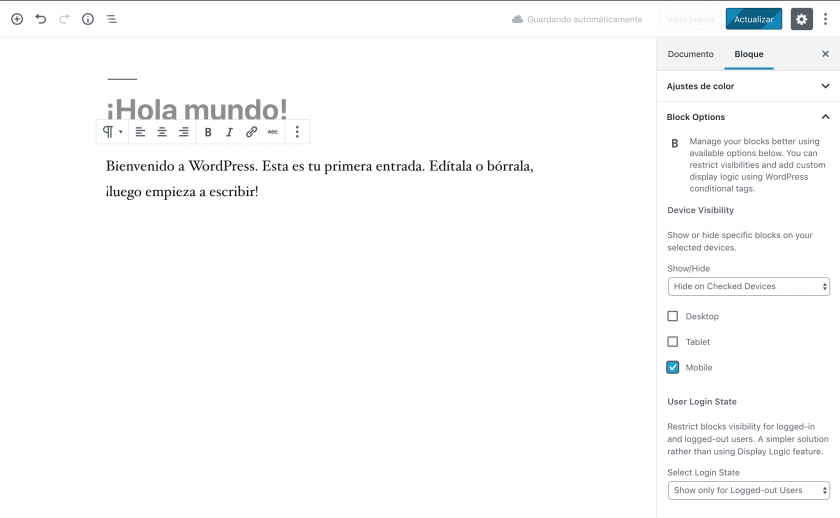Apply bold formatting to paragraph
The image size is (840, 518).
coord(208,132)
